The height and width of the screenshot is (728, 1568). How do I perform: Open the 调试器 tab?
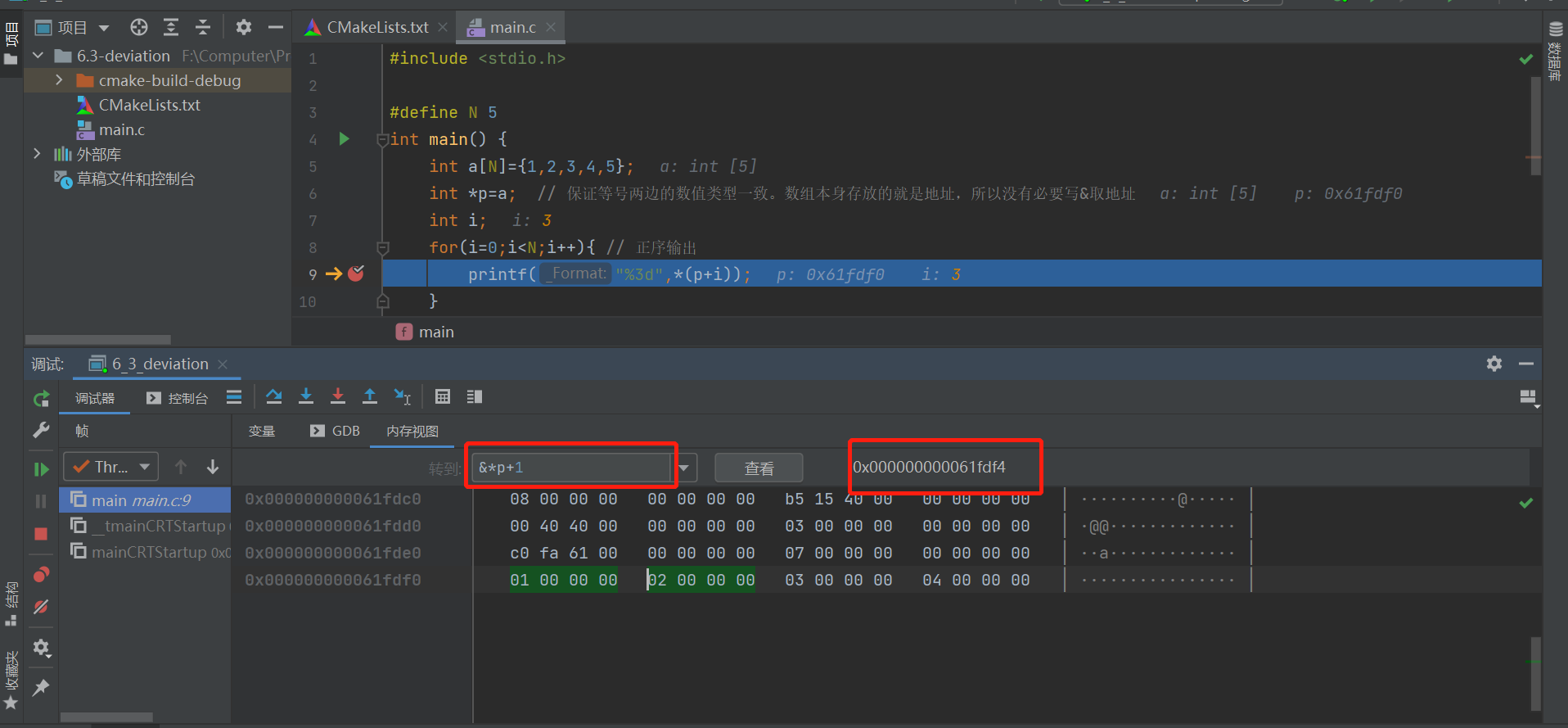click(x=95, y=398)
